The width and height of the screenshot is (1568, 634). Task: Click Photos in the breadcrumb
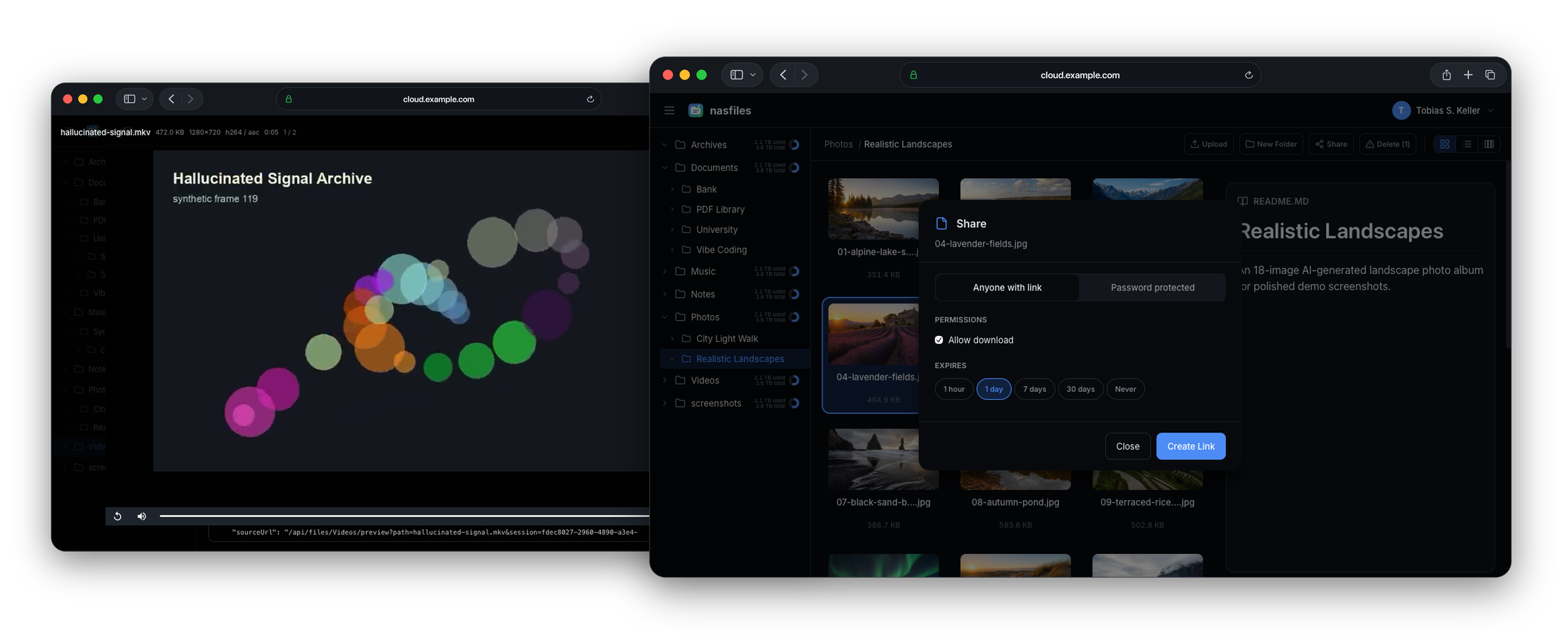coord(838,144)
